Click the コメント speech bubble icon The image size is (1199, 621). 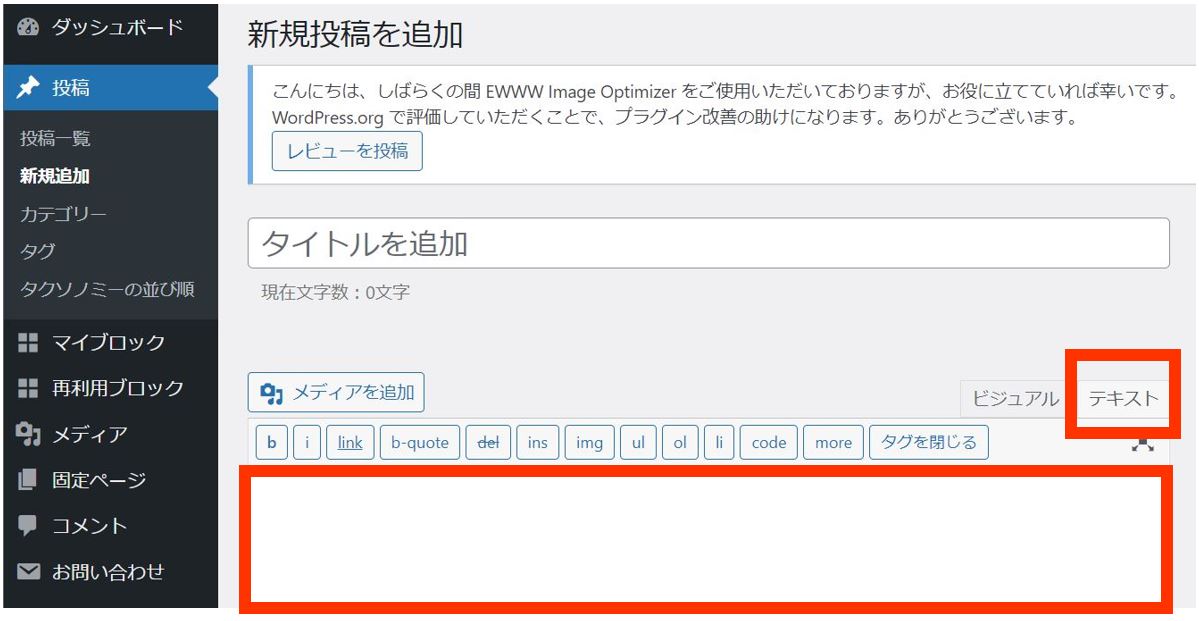29,526
